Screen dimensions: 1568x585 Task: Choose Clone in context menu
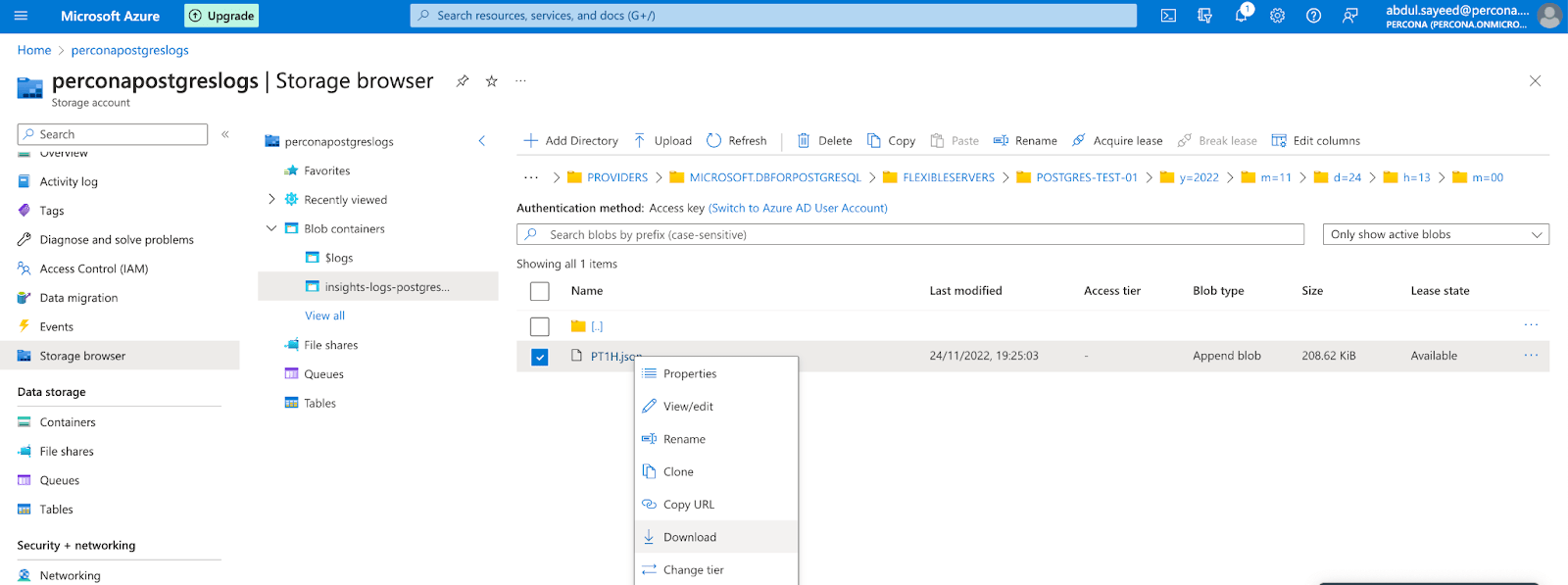[716, 471]
